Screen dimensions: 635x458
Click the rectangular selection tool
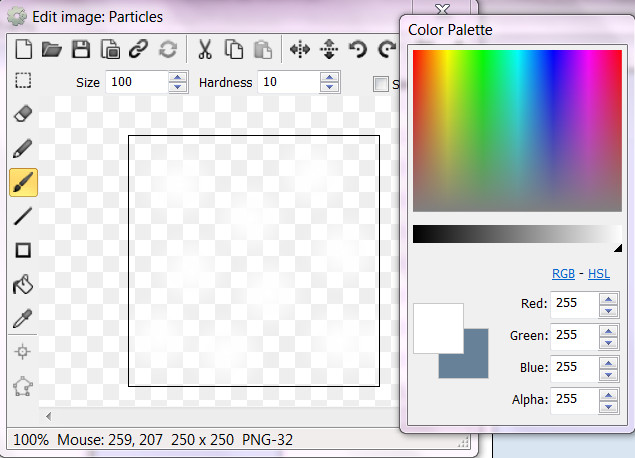tap(24, 81)
